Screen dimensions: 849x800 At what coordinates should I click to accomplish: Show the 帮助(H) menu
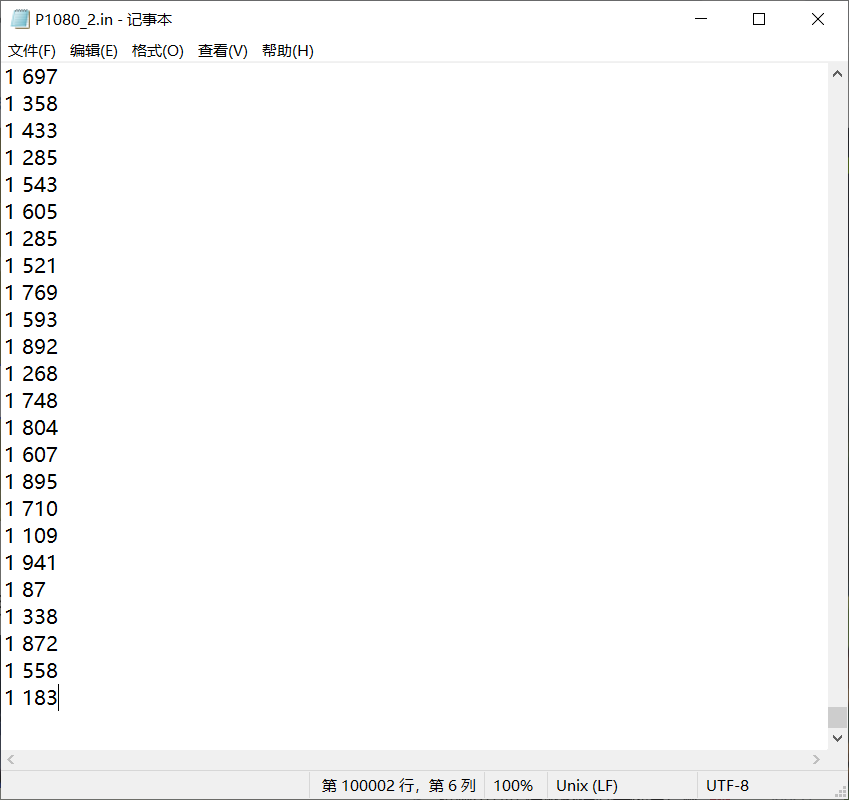tap(287, 51)
